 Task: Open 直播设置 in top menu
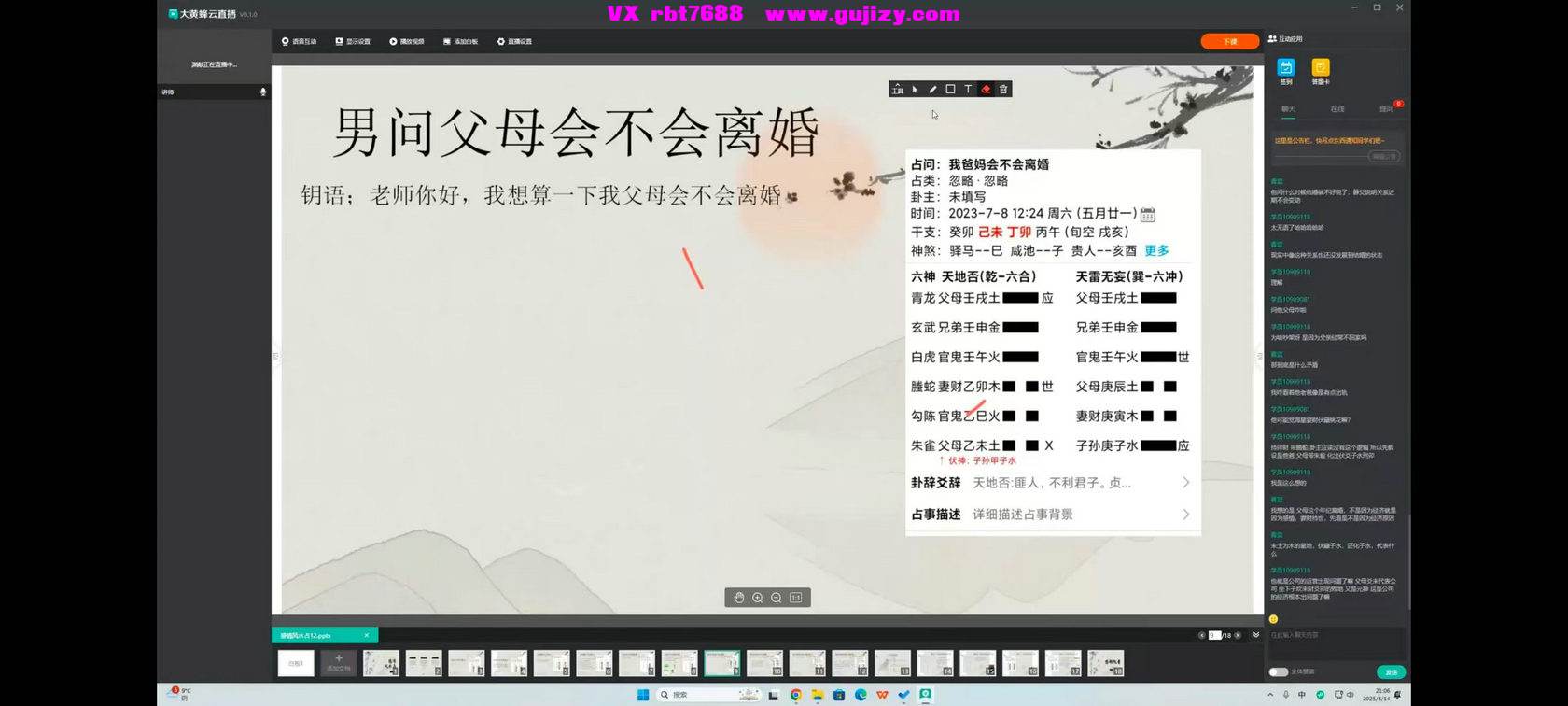click(514, 42)
